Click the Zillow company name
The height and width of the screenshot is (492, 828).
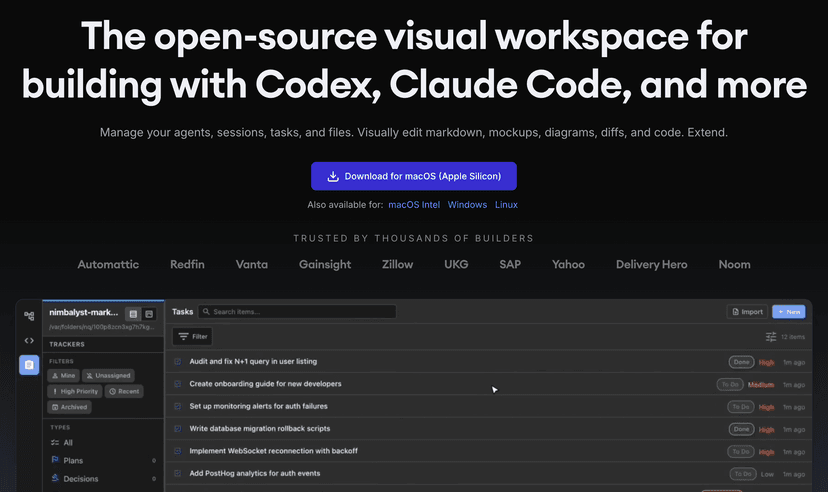pyautogui.click(x=398, y=264)
